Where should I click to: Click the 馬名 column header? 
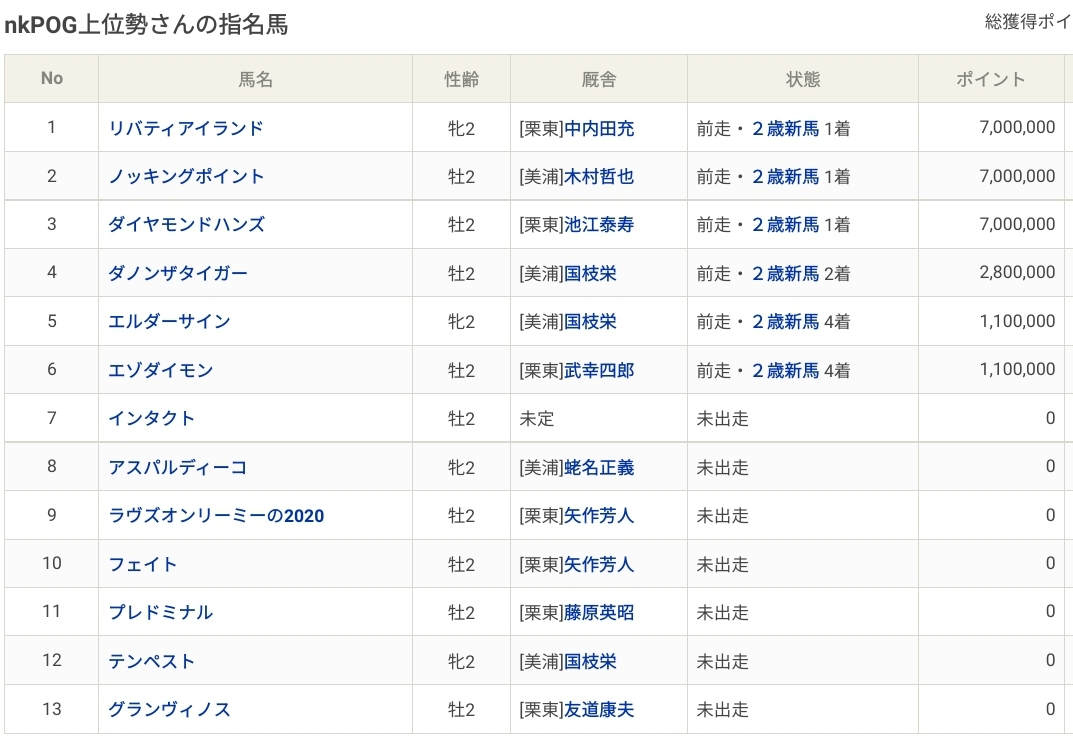[255, 79]
